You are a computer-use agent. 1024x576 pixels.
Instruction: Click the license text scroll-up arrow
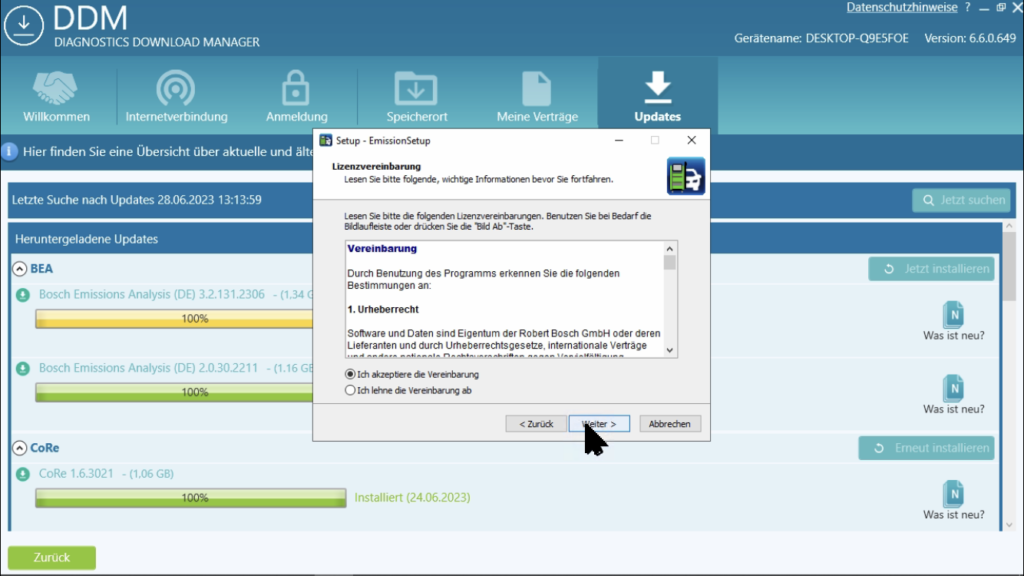[x=669, y=249]
